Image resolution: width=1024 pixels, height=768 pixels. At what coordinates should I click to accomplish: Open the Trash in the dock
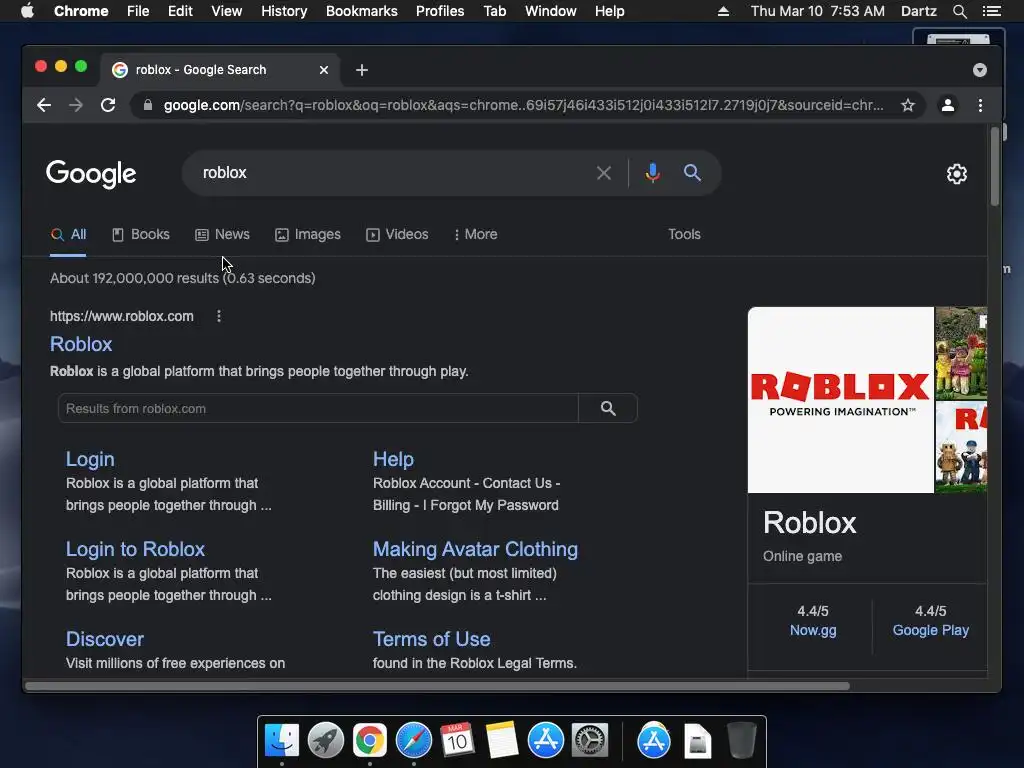[742, 741]
